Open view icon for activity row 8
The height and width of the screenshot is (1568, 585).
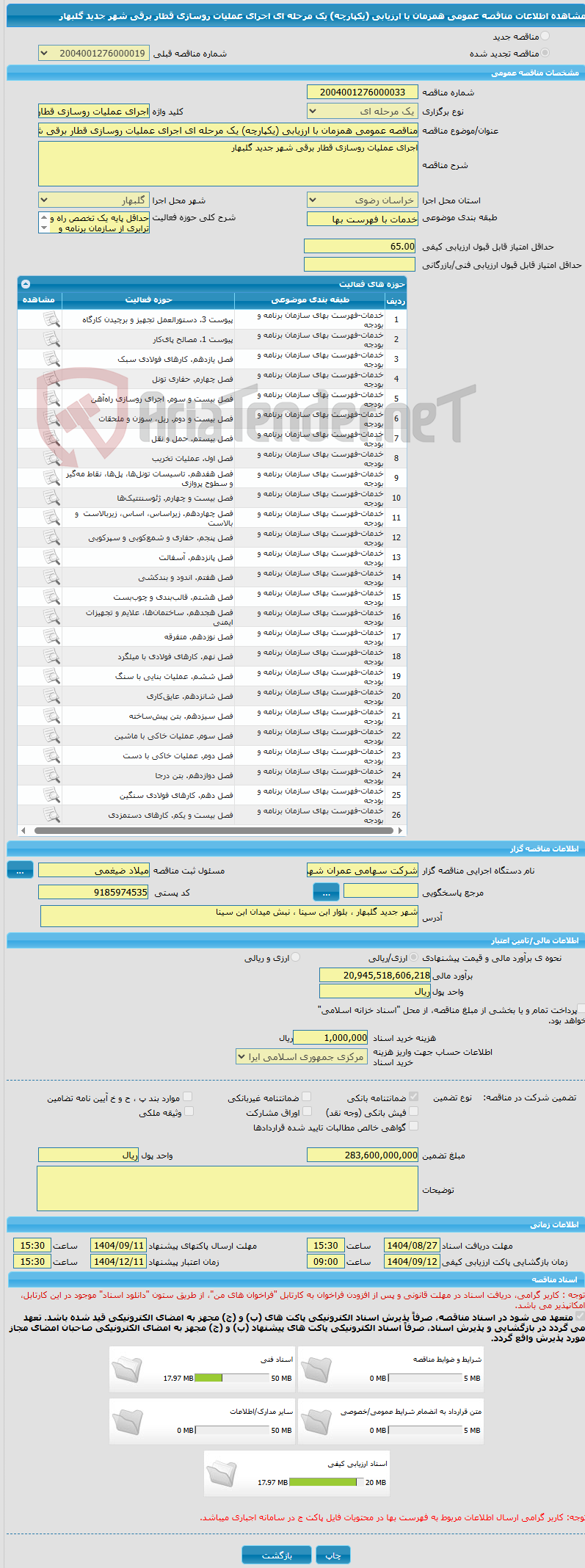point(51,458)
